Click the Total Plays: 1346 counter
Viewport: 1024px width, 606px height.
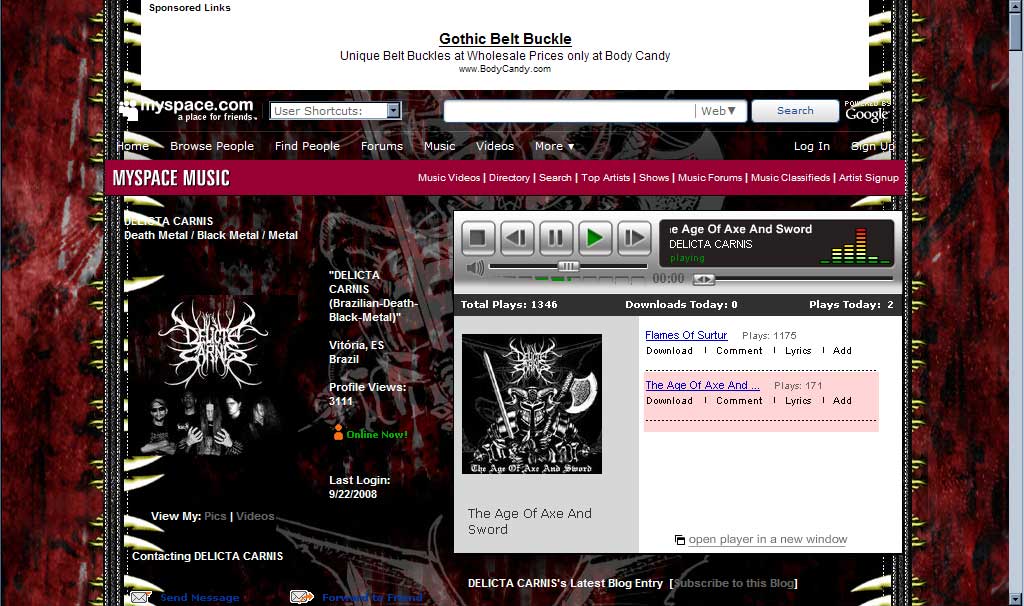[509, 304]
